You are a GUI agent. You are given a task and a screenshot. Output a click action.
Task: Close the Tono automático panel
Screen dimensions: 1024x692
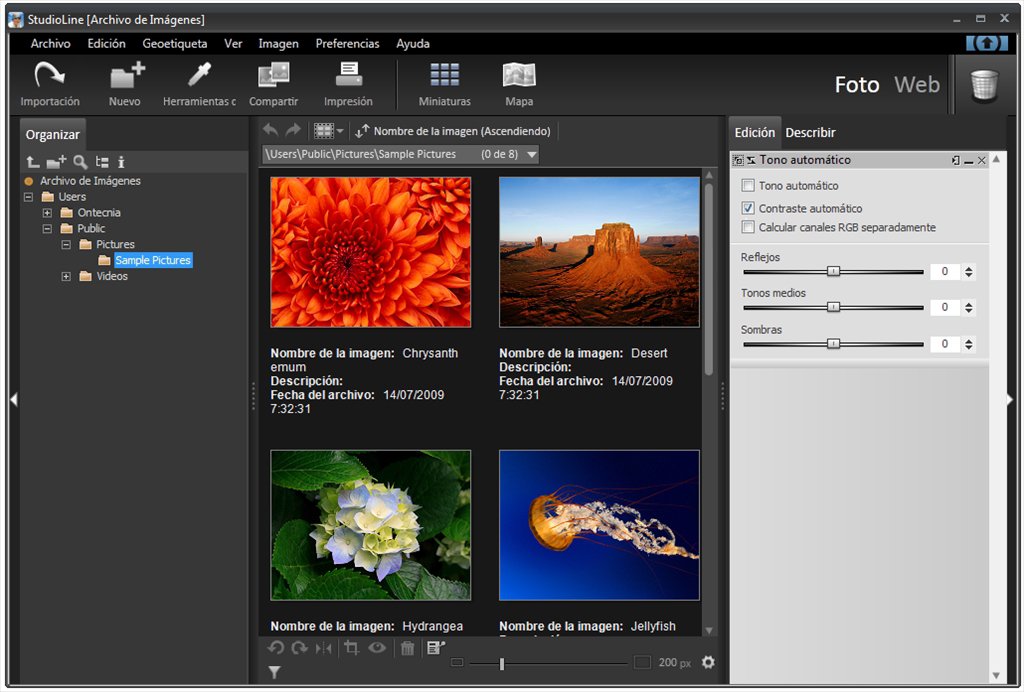[982, 160]
